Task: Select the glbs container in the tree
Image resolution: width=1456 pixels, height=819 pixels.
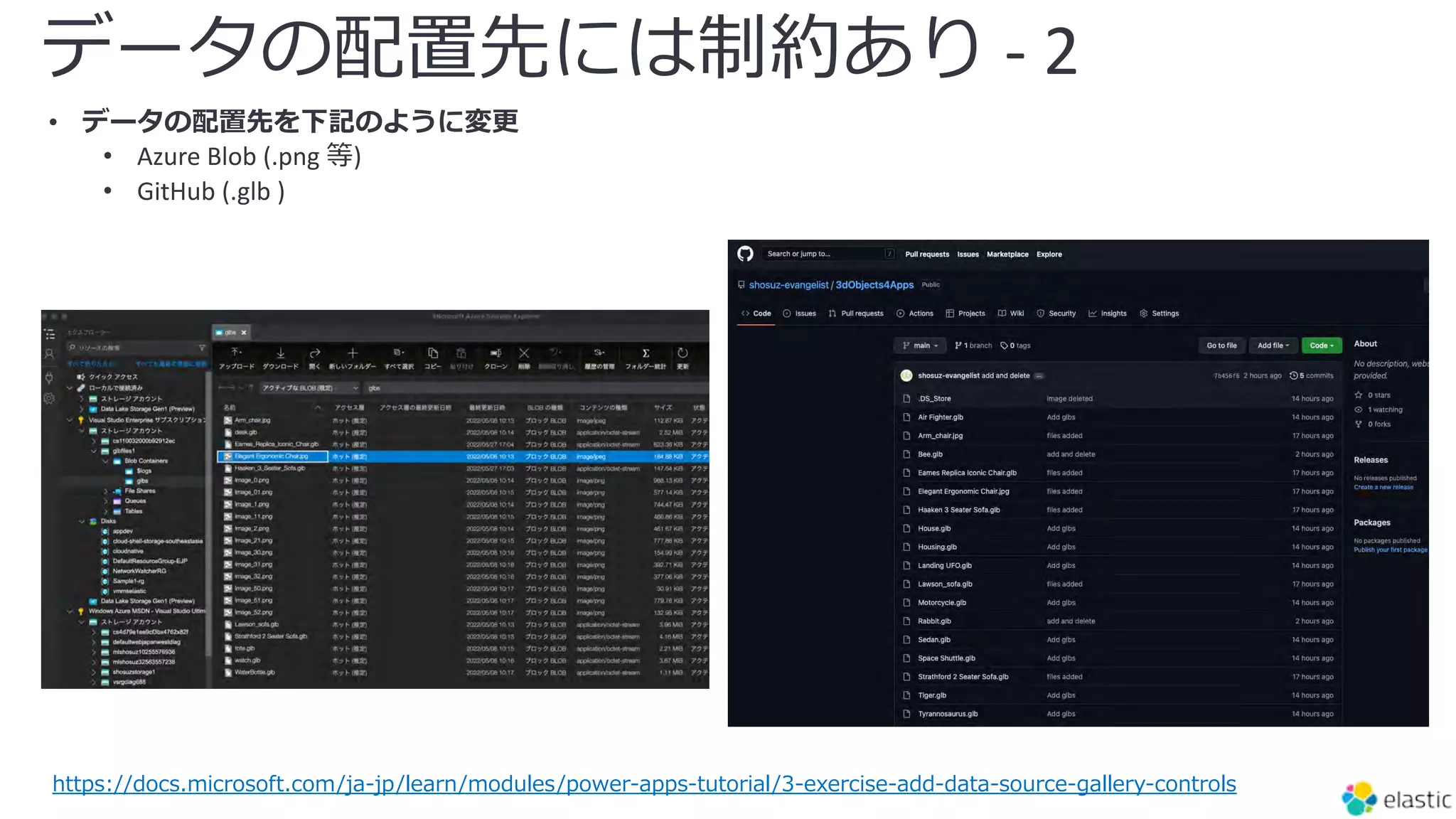Action: 142,481
